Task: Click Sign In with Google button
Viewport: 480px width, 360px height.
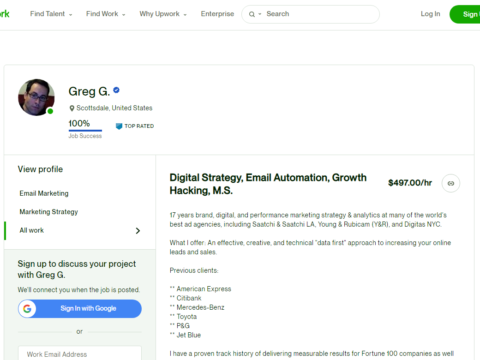Action: tap(80, 309)
